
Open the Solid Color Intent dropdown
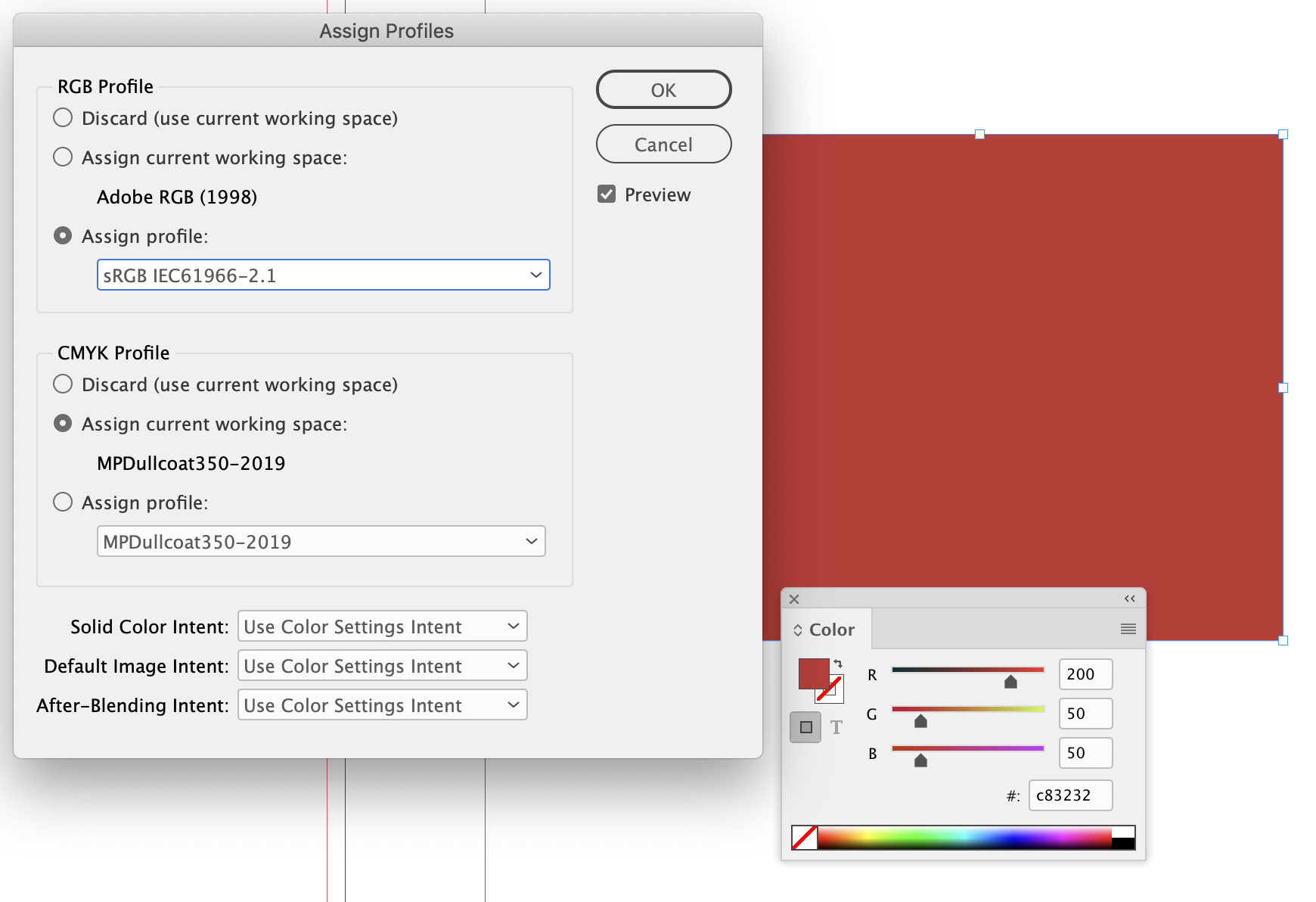382,626
